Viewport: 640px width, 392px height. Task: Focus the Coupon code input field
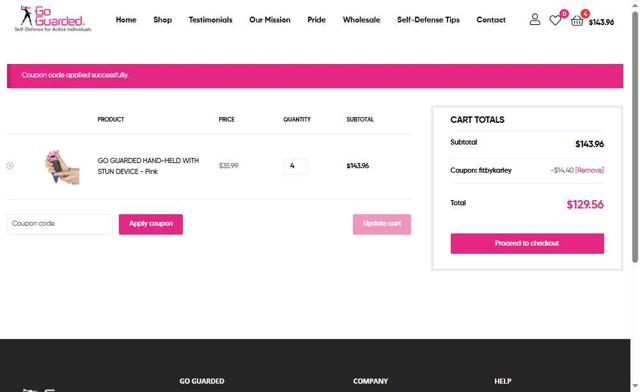(x=60, y=224)
